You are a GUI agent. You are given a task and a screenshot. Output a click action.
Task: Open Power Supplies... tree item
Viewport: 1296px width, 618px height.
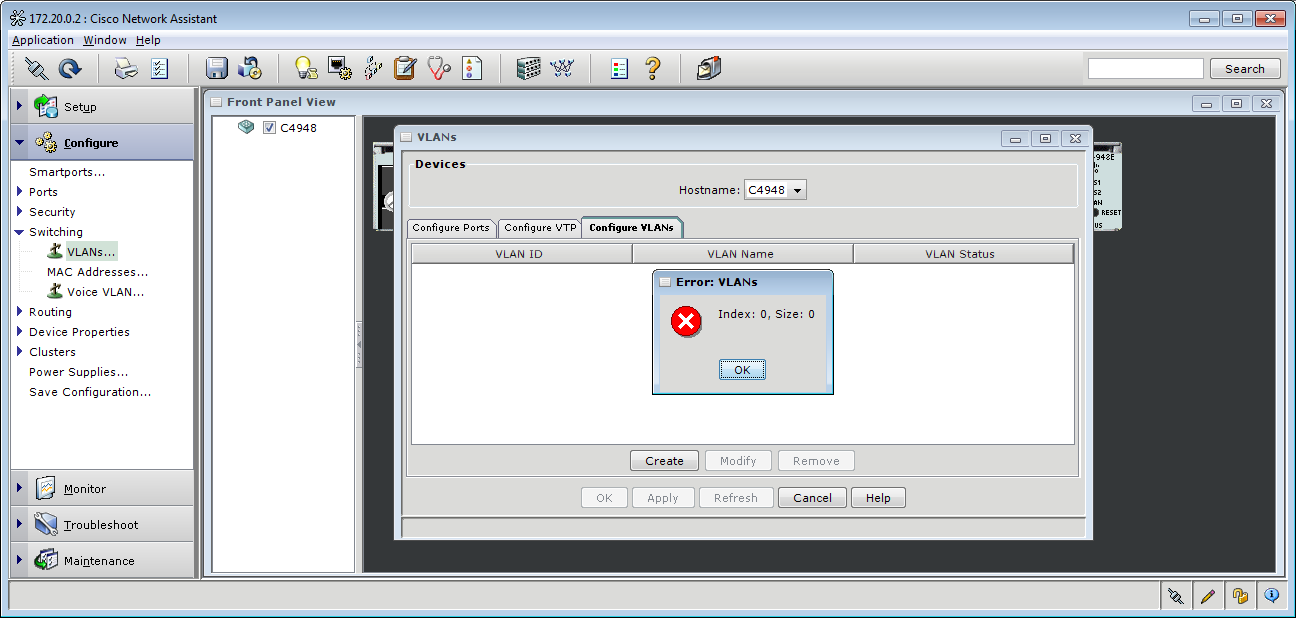(78, 372)
